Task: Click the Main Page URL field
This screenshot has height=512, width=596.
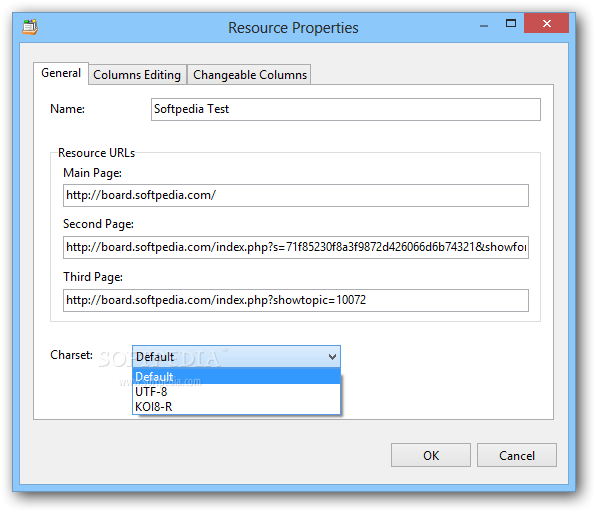Action: pyautogui.click(x=296, y=195)
